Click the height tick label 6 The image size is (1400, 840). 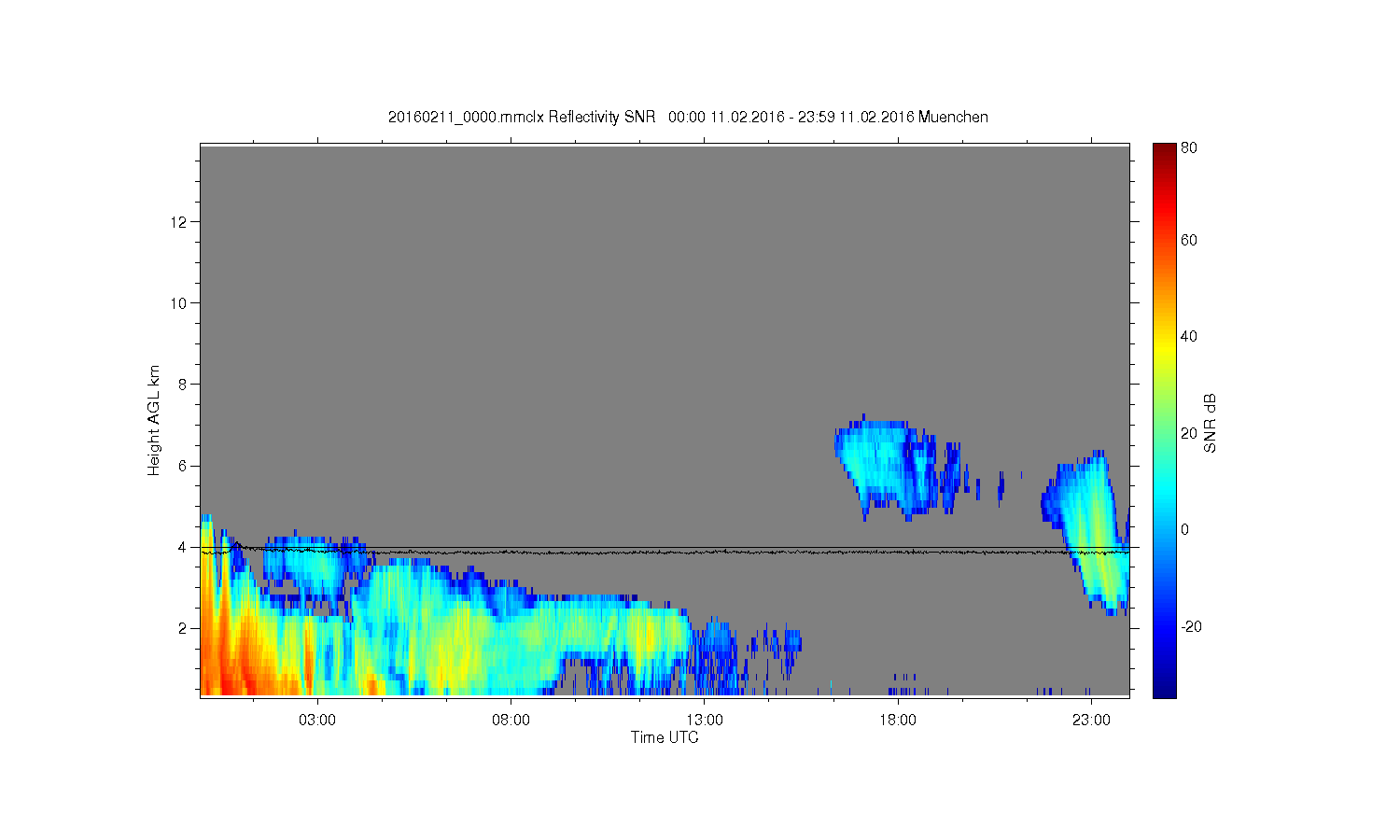click(183, 466)
